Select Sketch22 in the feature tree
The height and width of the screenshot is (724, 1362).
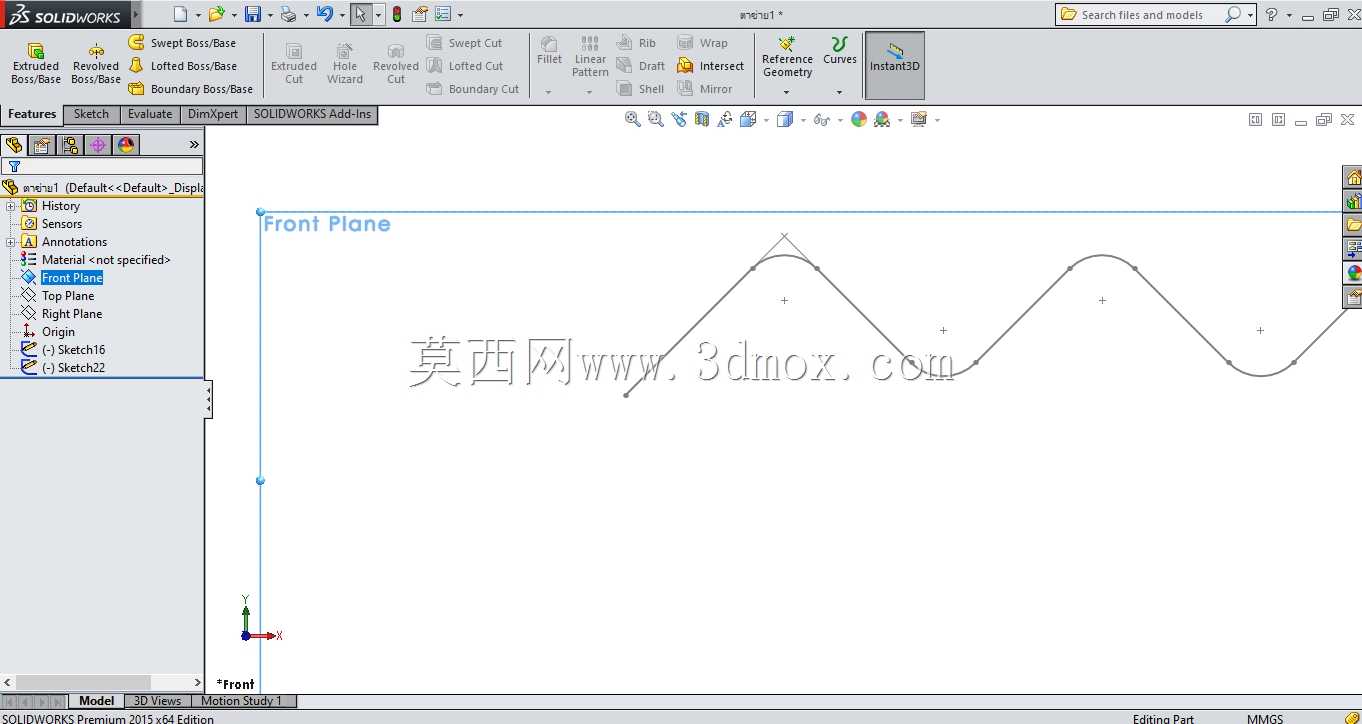click(73, 368)
